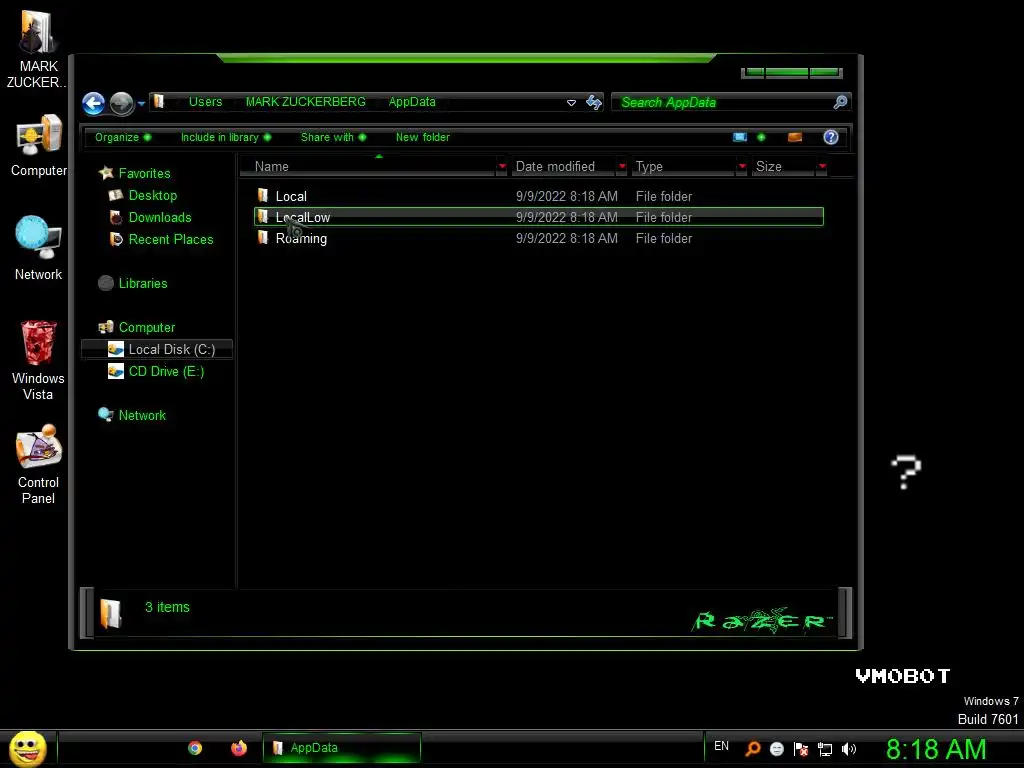Screen dimensions: 1024x768
Task: Select the Roaming folder
Action: pos(539,238)
